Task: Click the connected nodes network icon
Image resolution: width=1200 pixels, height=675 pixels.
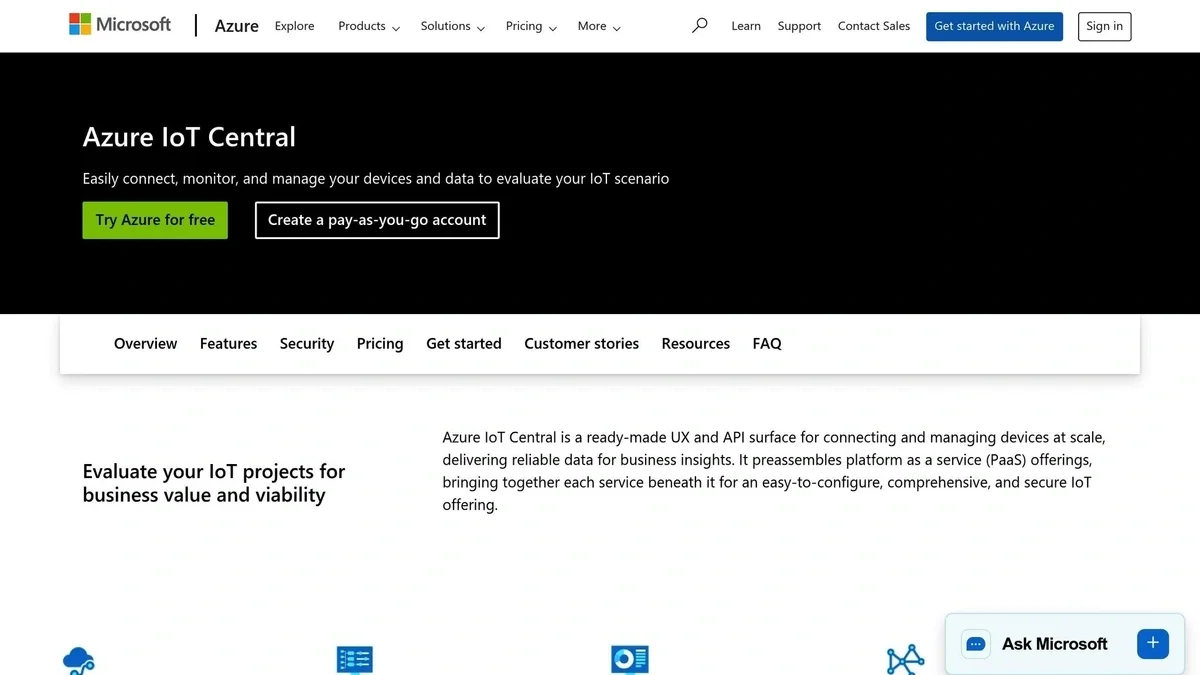Action: pyautogui.click(x=905, y=660)
